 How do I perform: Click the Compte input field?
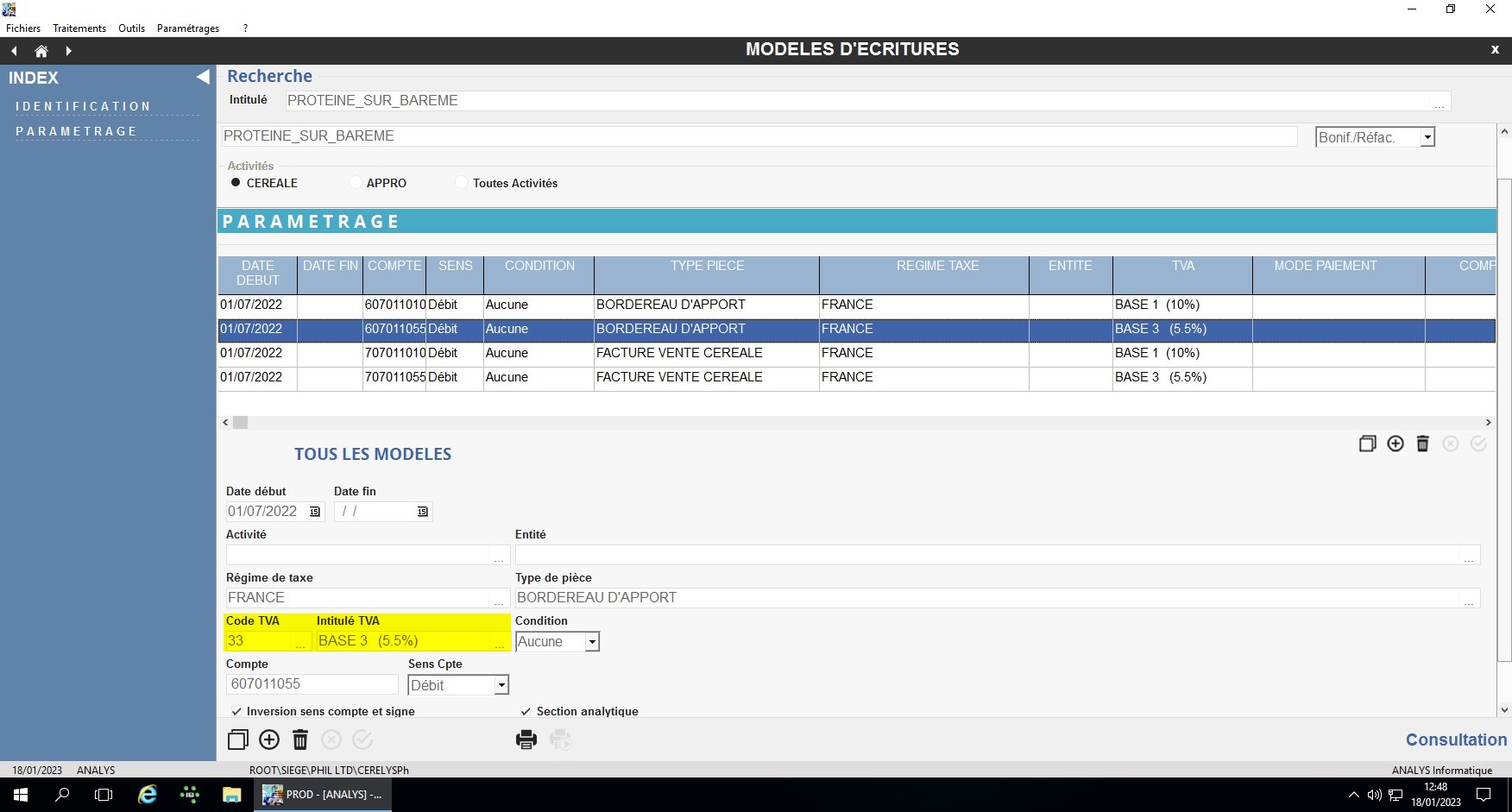point(312,684)
